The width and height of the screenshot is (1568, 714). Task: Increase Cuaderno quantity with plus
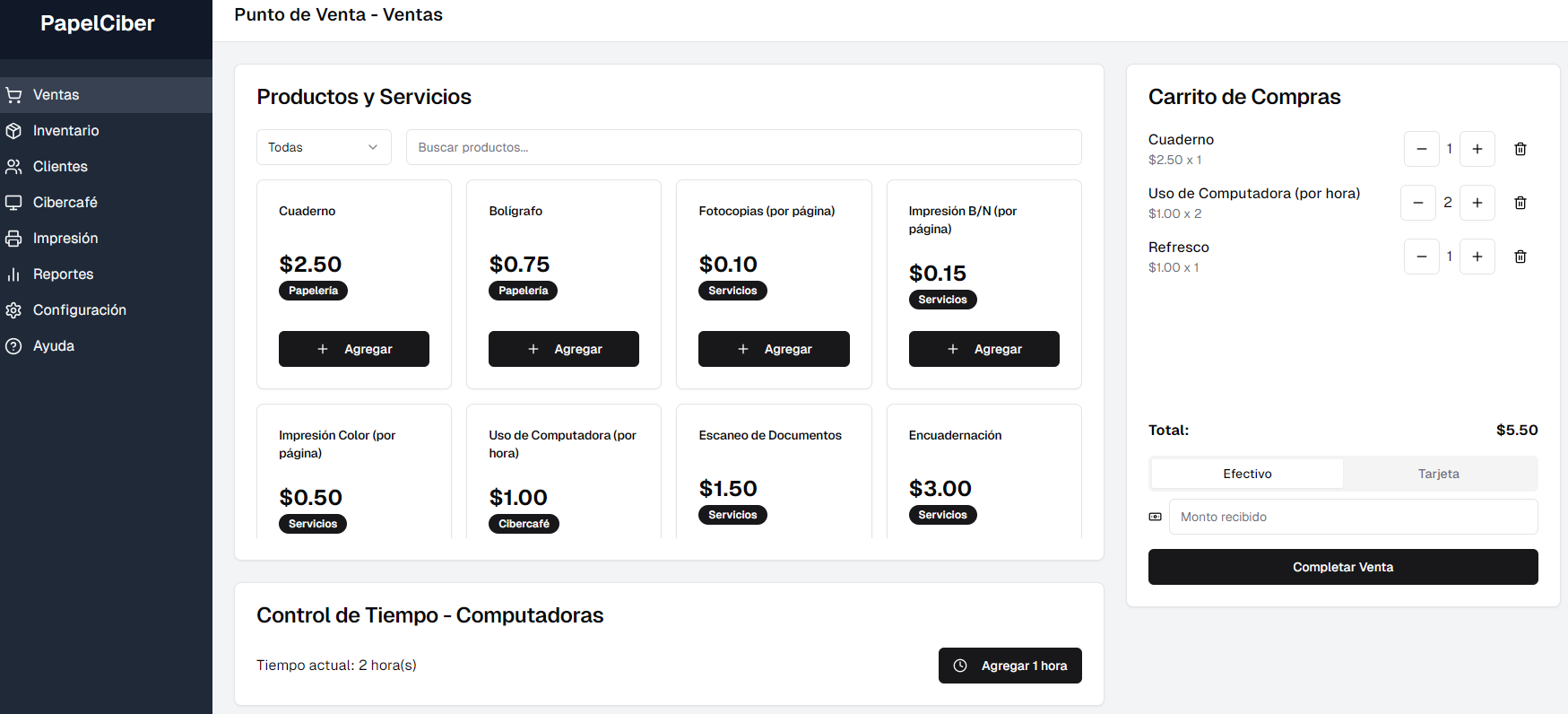[x=1477, y=149]
